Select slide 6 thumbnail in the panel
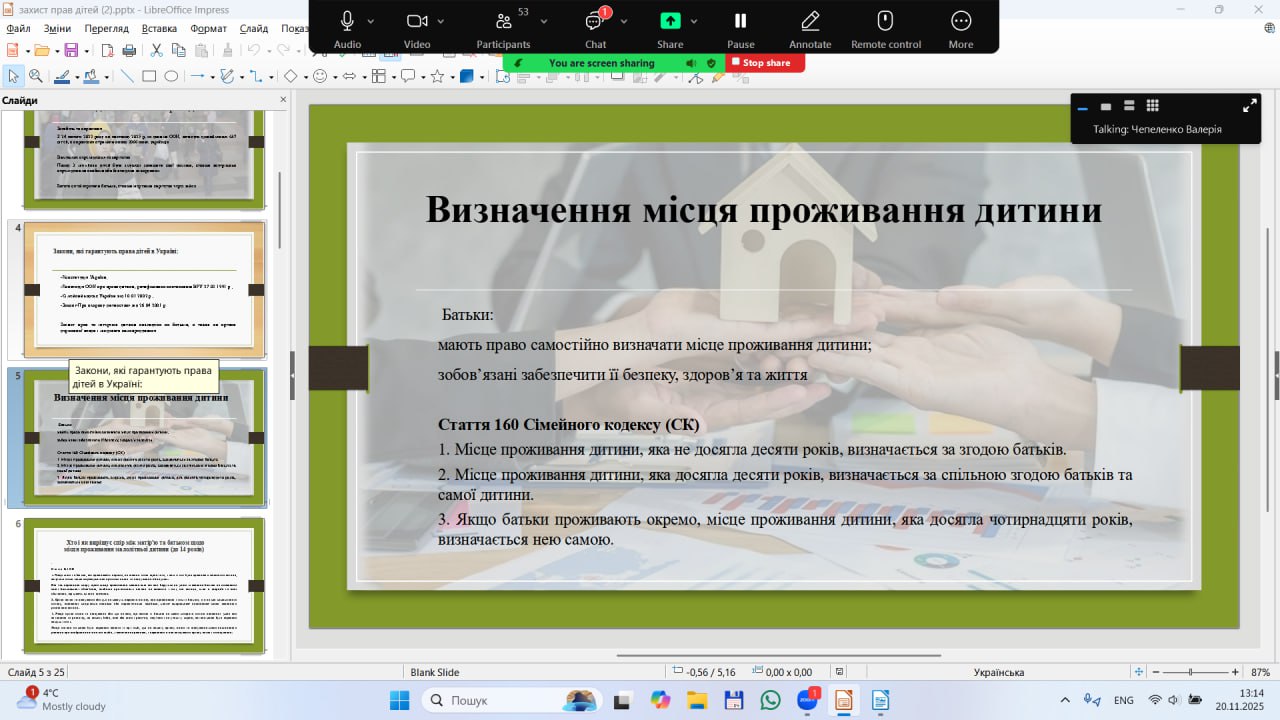The width and height of the screenshot is (1280, 720). [x=144, y=585]
